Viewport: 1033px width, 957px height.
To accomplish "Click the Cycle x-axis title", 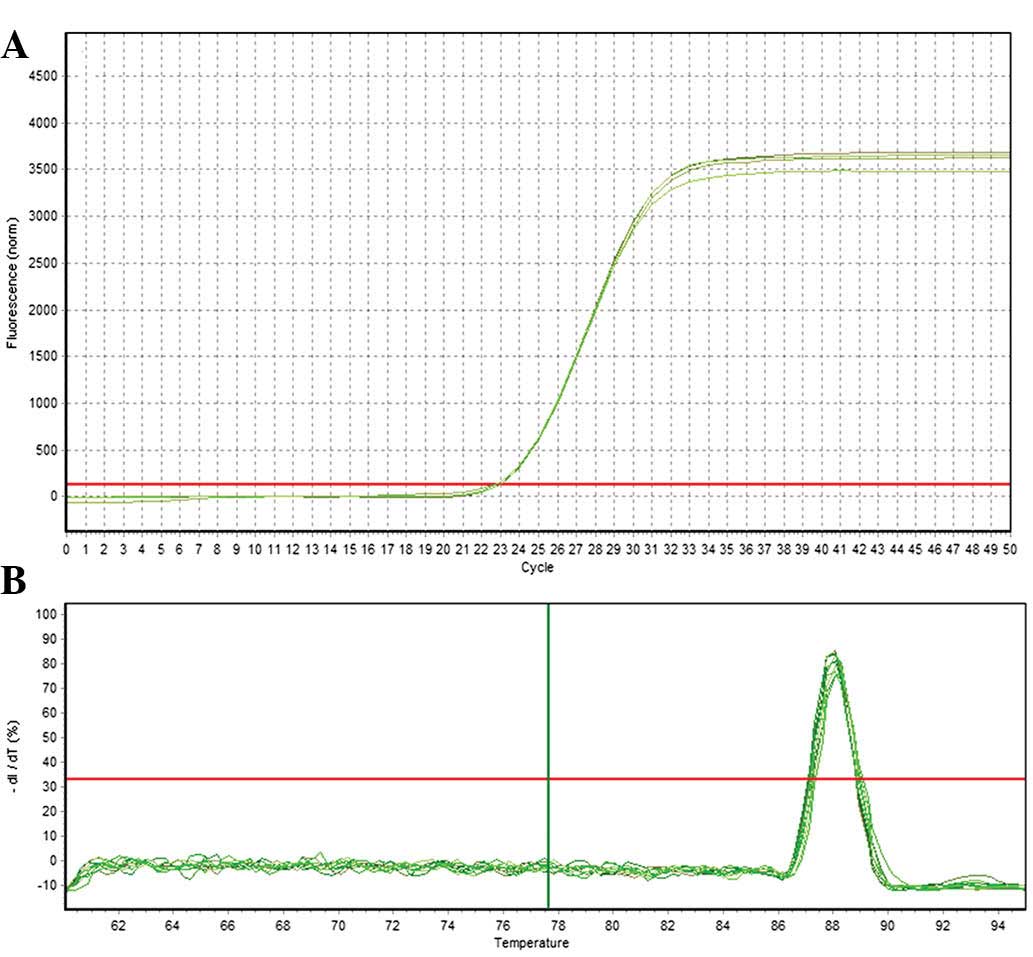I will click(x=537, y=567).
